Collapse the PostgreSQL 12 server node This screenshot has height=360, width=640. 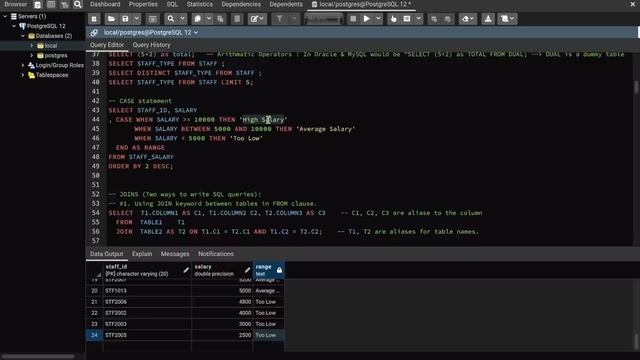pos(14,26)
